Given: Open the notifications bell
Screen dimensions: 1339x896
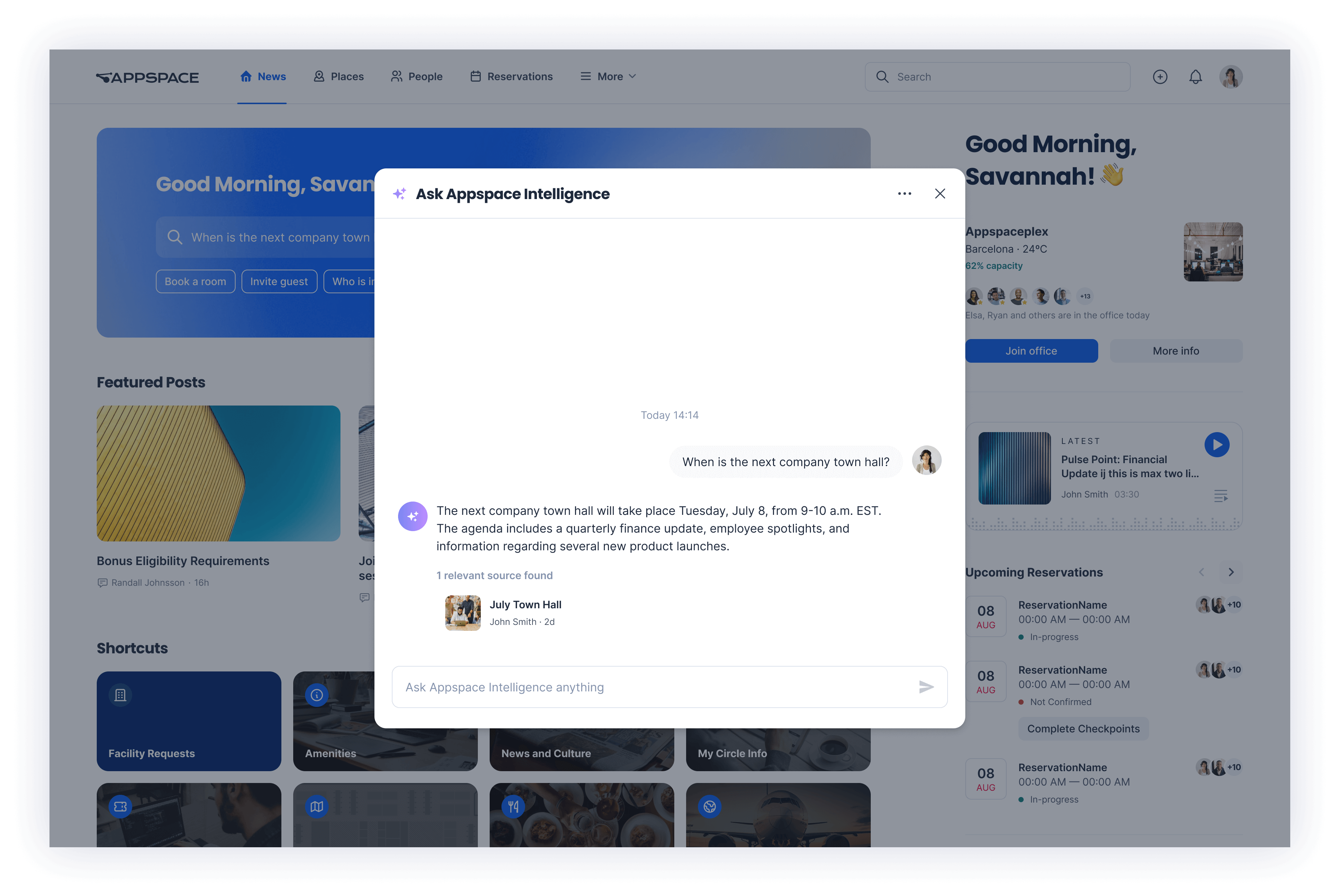Looking at the screenshot, I should click(x=1195, y=76).
